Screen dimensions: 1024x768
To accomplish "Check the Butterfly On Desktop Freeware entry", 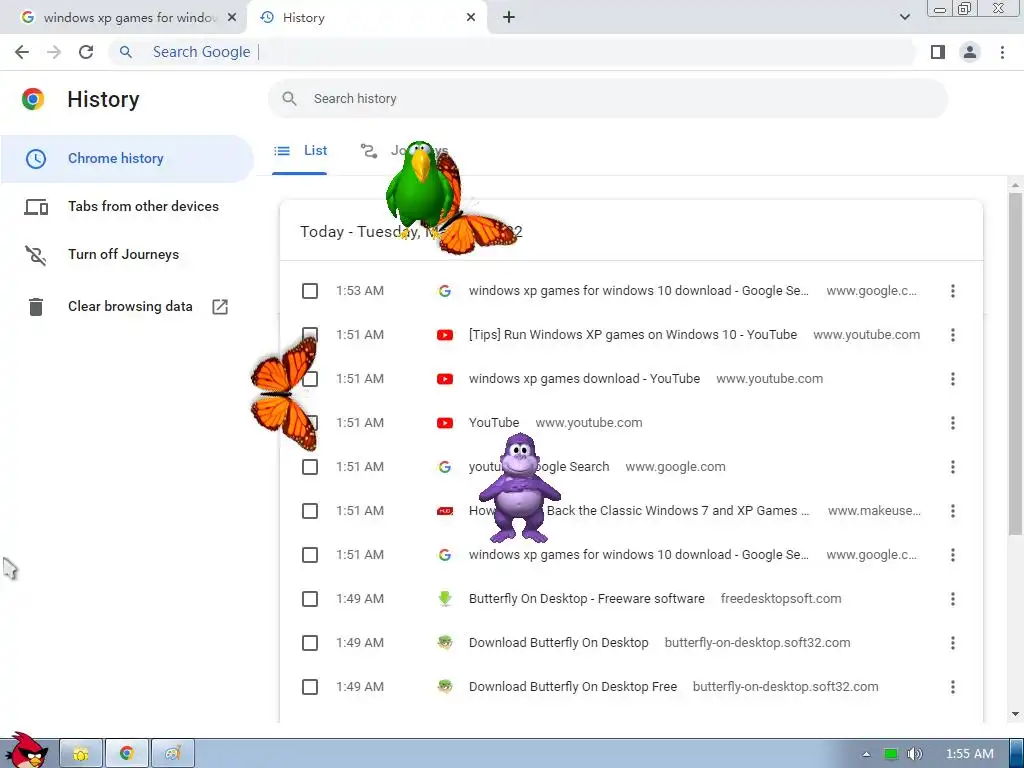I will pos(310,599).
